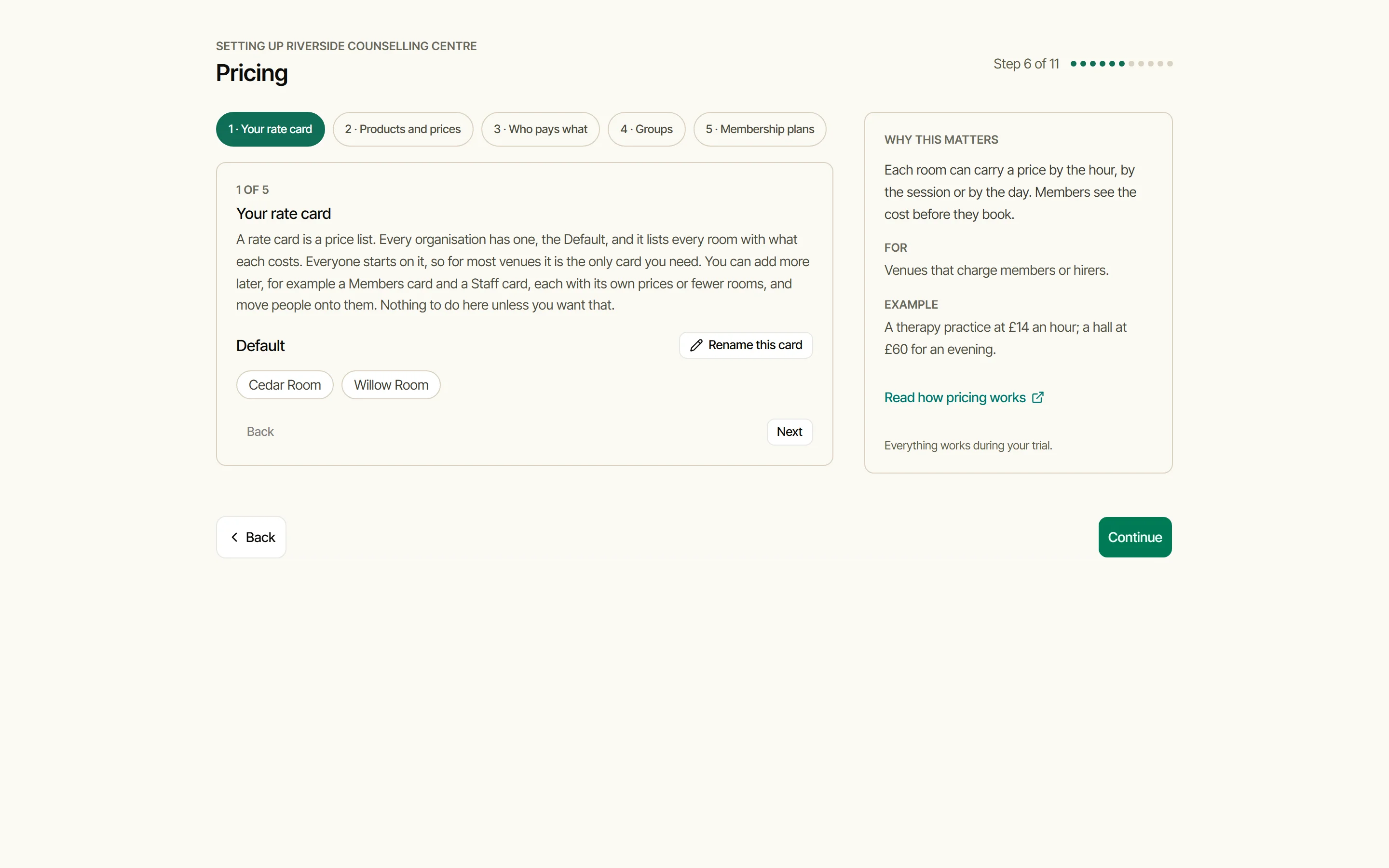Select the Groups tab
This screenshot has width=1389, height=868.
[646, 129]
